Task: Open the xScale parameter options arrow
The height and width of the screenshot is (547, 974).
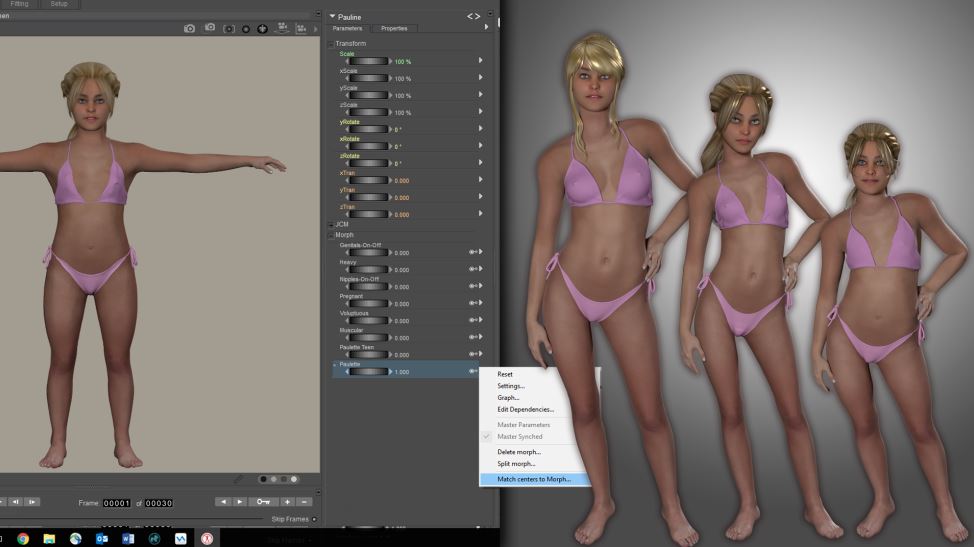Action: (x=480, y=78)
